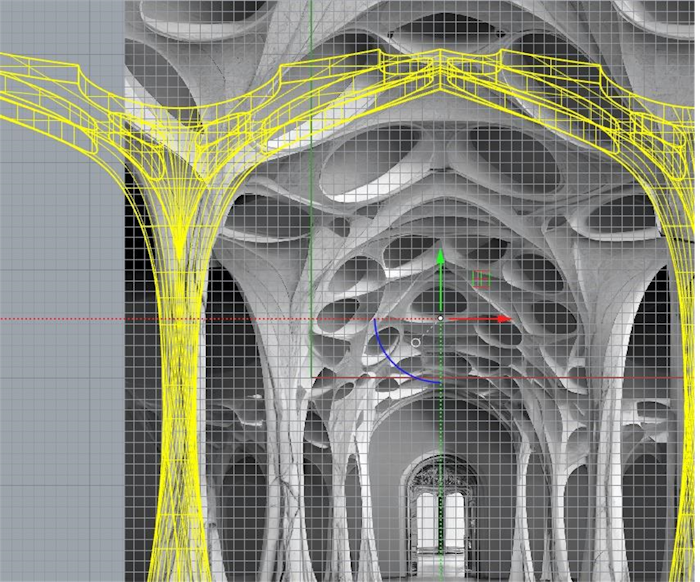Open the gumball menu via small hollow circle

click(x=416, y=342)
